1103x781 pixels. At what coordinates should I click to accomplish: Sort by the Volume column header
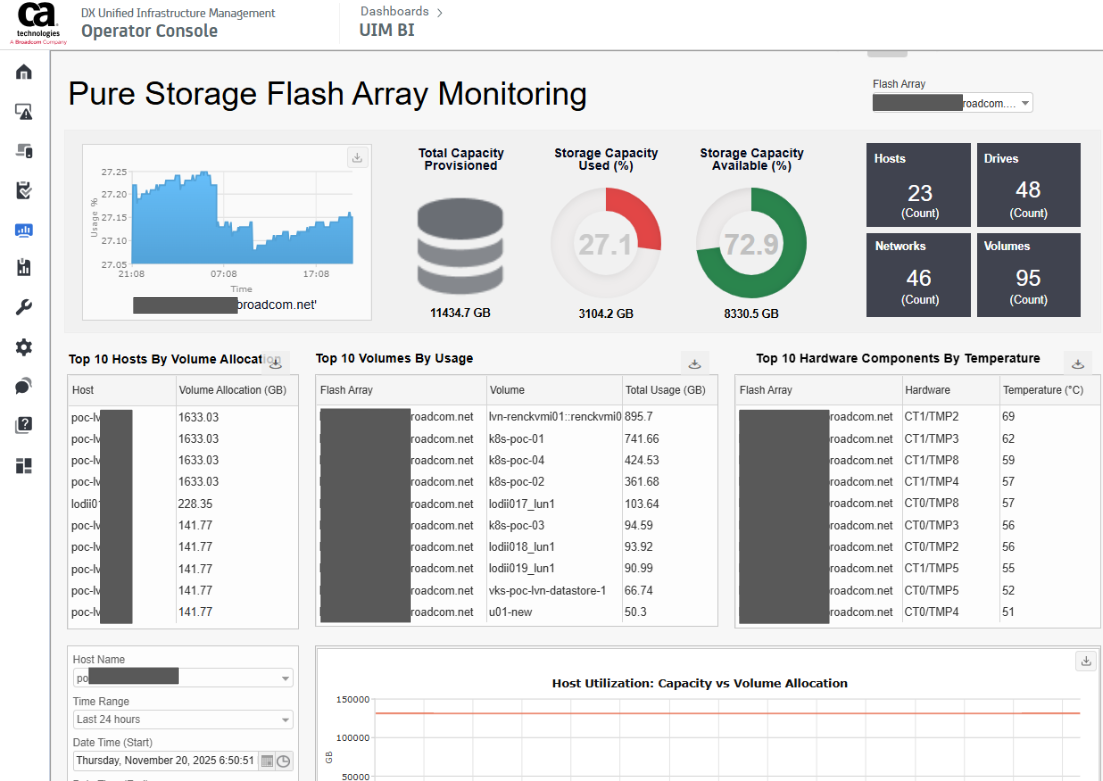pos(554,390)
